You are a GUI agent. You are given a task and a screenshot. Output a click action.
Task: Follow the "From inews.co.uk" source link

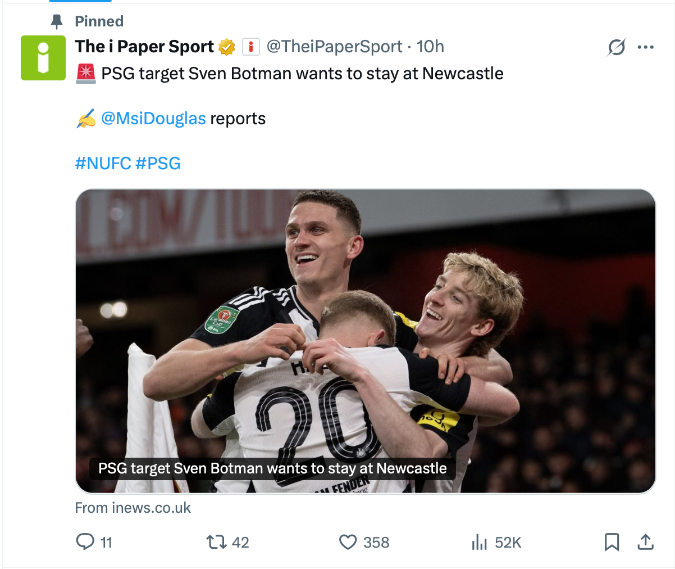133,508
